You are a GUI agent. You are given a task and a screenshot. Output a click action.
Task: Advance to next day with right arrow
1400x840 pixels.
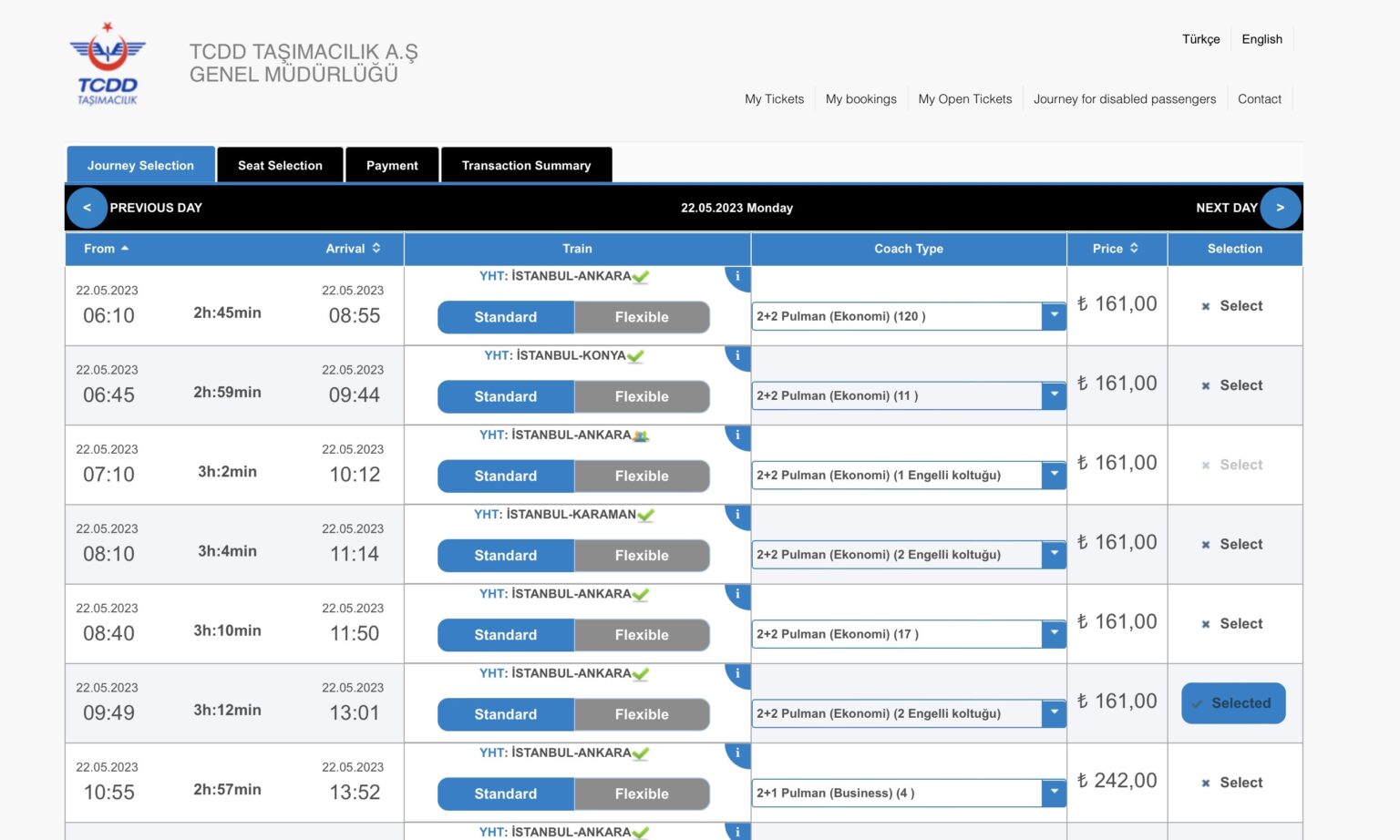[x=1280, y=208]
